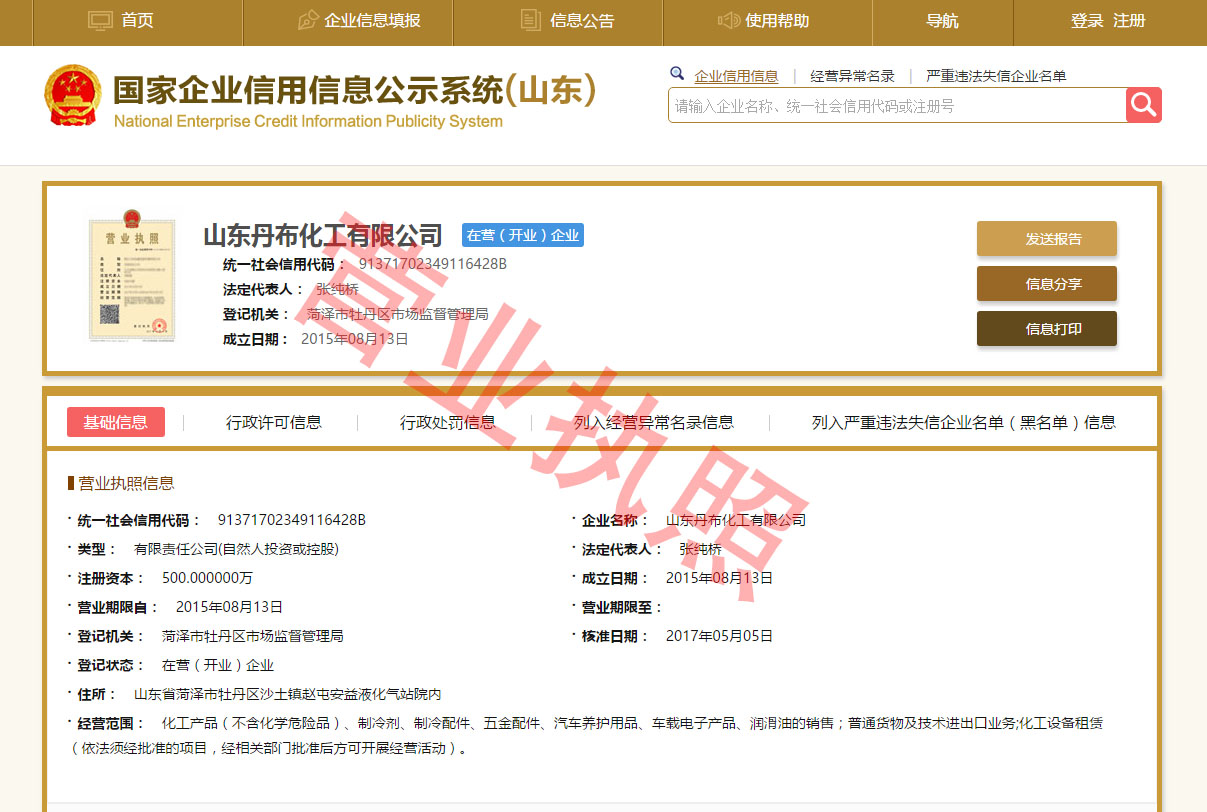Click credit code 91371702349116428B in header card
Viewport: 1207px width, 812px height.
pyautogui.click(x=433, y=264)
